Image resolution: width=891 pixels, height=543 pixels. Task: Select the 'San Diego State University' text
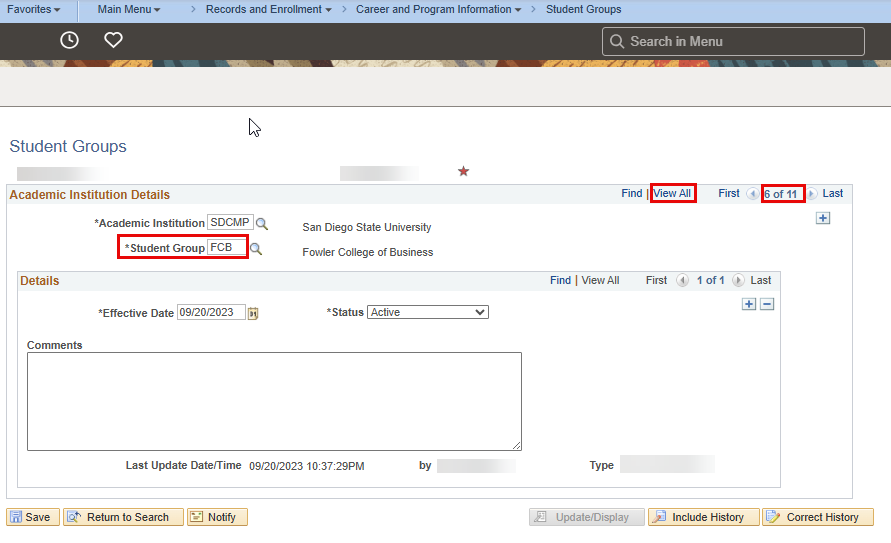pos(367,227)
